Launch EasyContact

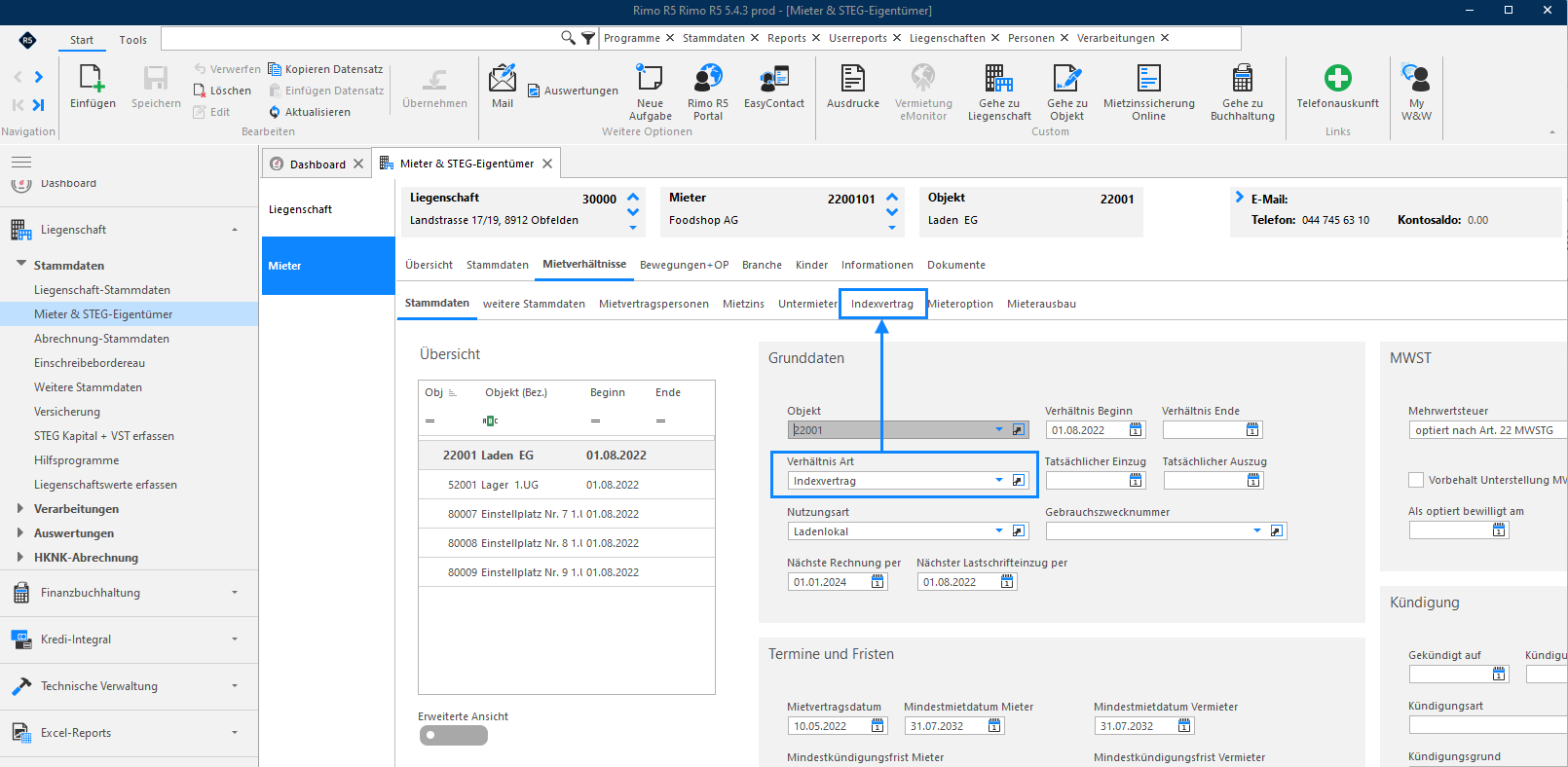(x=774, y=87)
